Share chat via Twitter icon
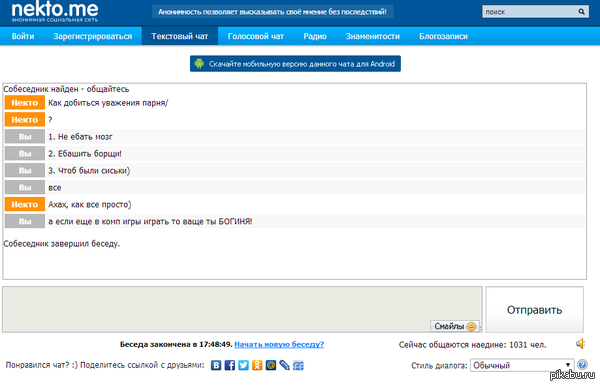The width and height of the screenshot is (600, 386). point(243,365)
